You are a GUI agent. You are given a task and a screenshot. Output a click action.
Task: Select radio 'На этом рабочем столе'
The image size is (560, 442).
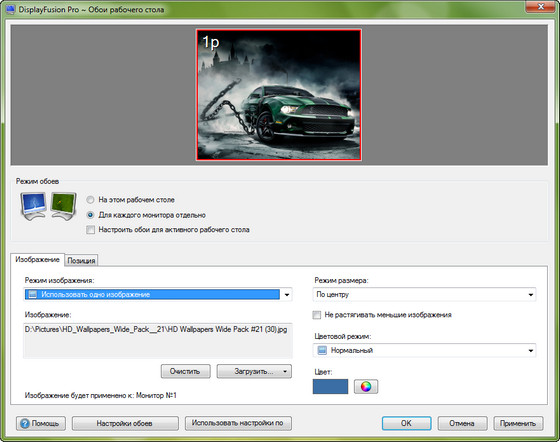coord(90,200)
